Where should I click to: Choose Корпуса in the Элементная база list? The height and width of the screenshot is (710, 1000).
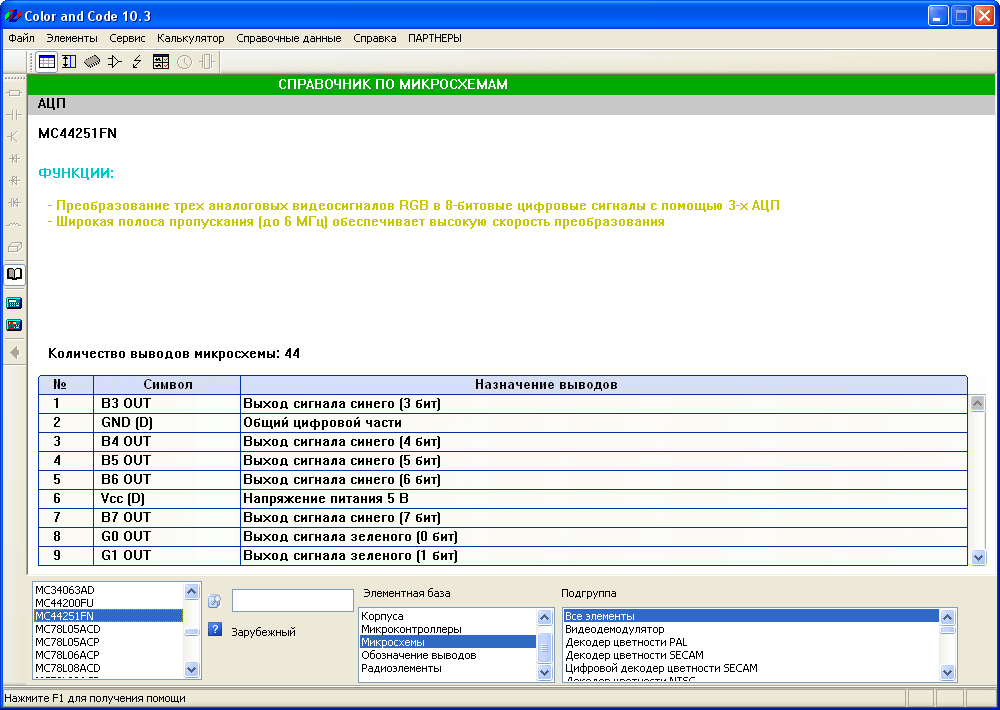(448, 616)
